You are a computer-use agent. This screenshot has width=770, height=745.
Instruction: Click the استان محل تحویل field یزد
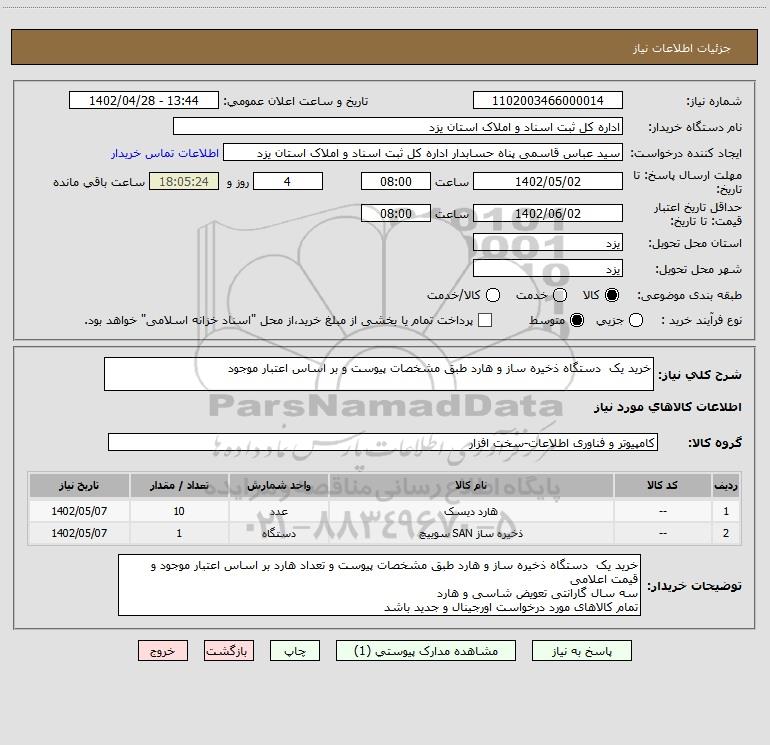tap(548, 242)
